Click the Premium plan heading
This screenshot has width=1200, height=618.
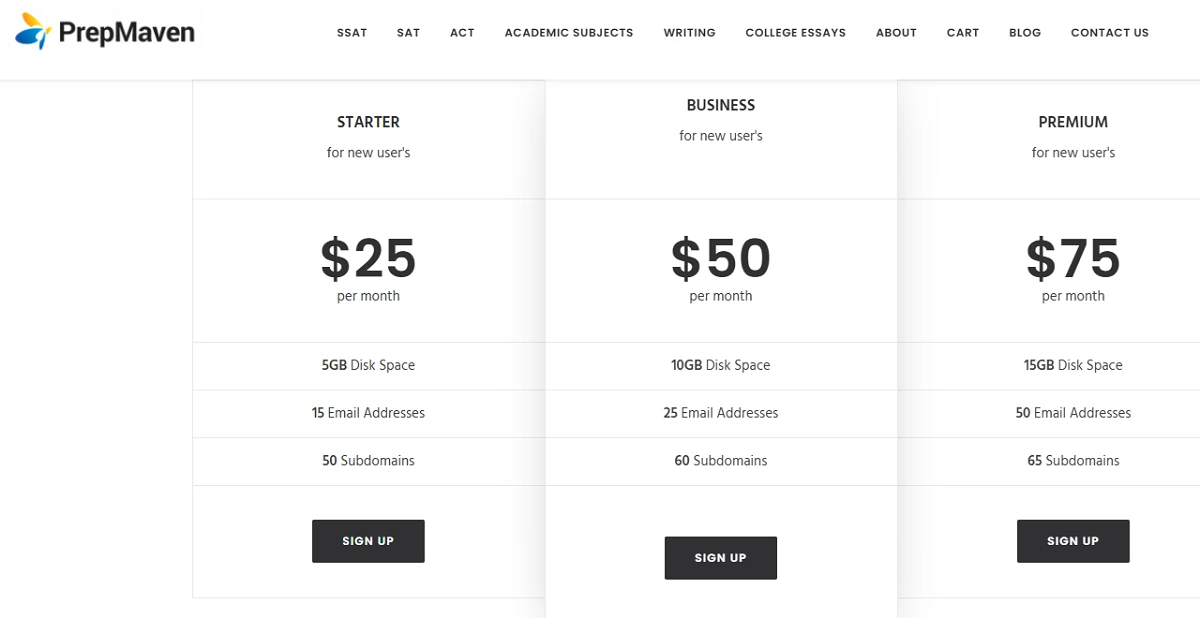click(1073, 122)
